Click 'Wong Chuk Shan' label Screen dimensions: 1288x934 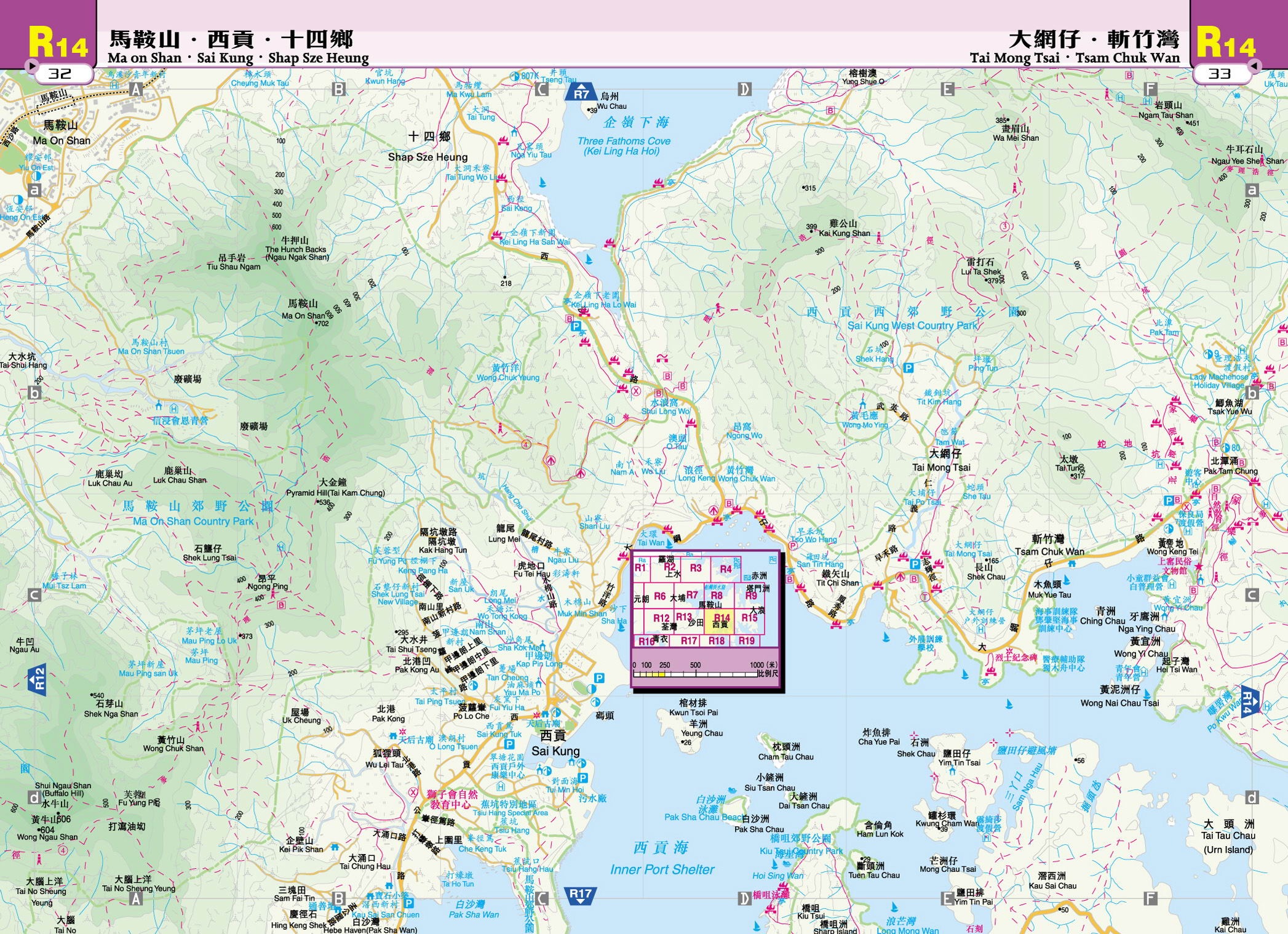(x=173, y=749)
